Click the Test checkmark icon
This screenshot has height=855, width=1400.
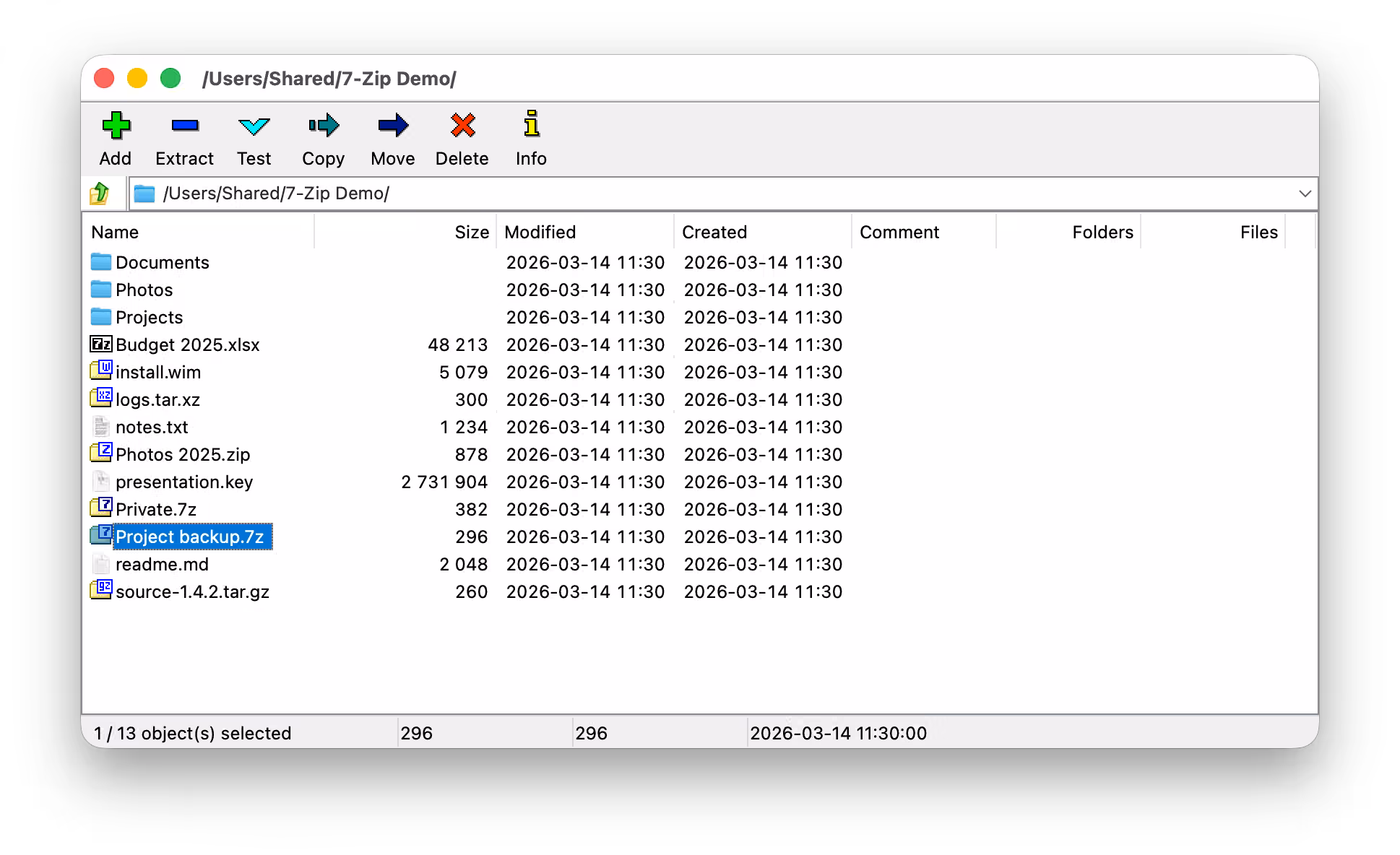coord(254,126)
